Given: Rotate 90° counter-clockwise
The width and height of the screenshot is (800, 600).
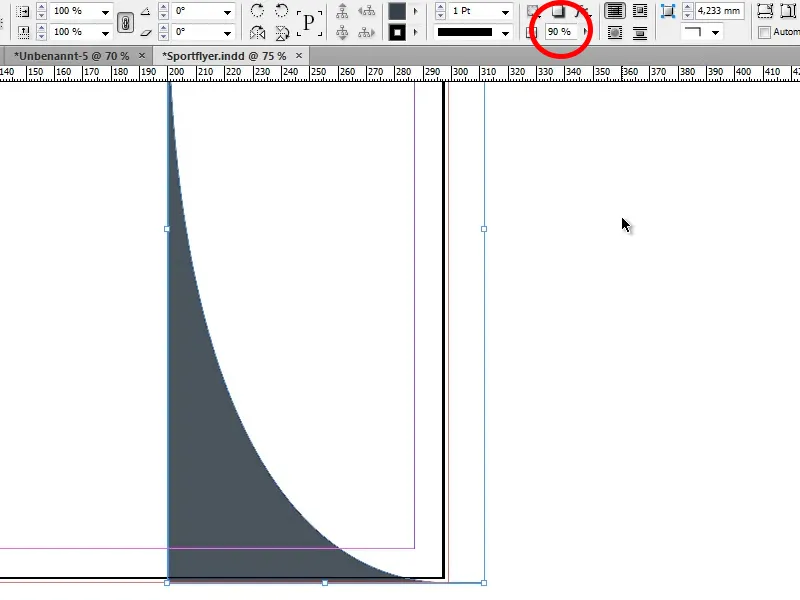Looking at the screenshot, I should pos(282,11).
